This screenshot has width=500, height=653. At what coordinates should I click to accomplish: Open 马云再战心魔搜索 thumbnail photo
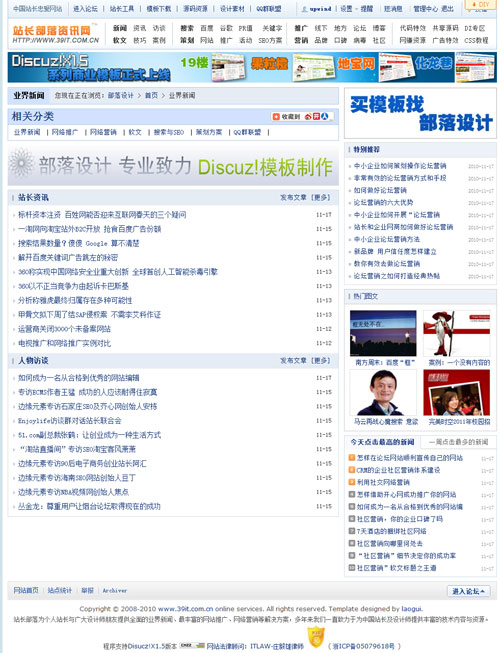pos(383,392)
